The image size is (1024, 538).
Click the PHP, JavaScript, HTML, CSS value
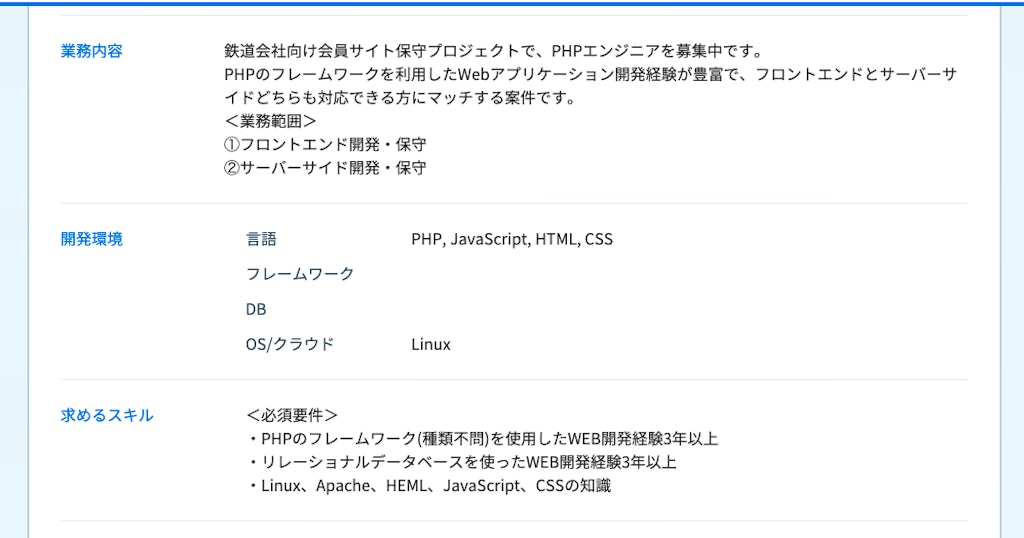[512, 239]
